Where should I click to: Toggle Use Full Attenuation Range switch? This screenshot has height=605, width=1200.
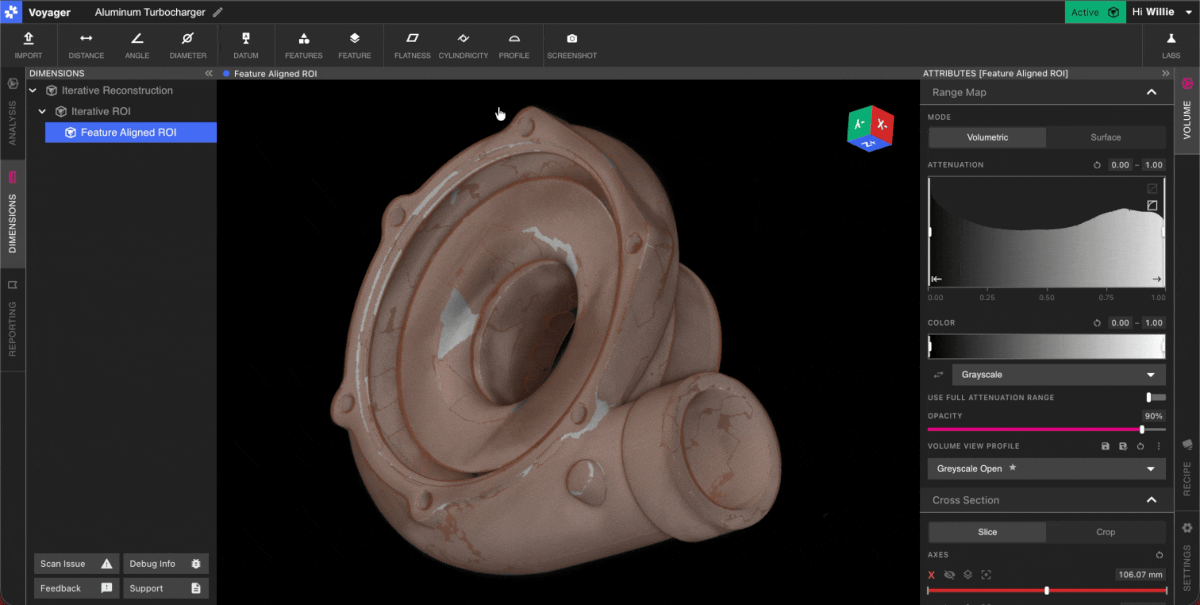pos(1156,397)
